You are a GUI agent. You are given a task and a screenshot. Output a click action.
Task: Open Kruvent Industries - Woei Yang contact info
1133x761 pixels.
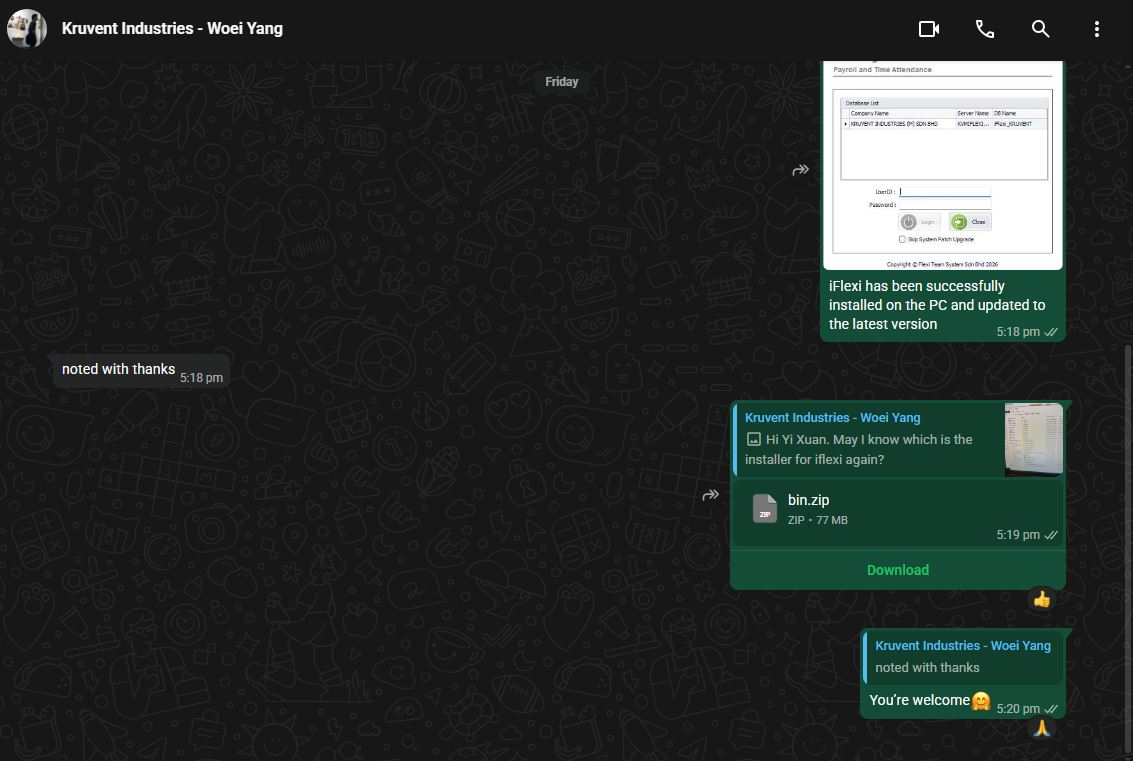(172, 29)
